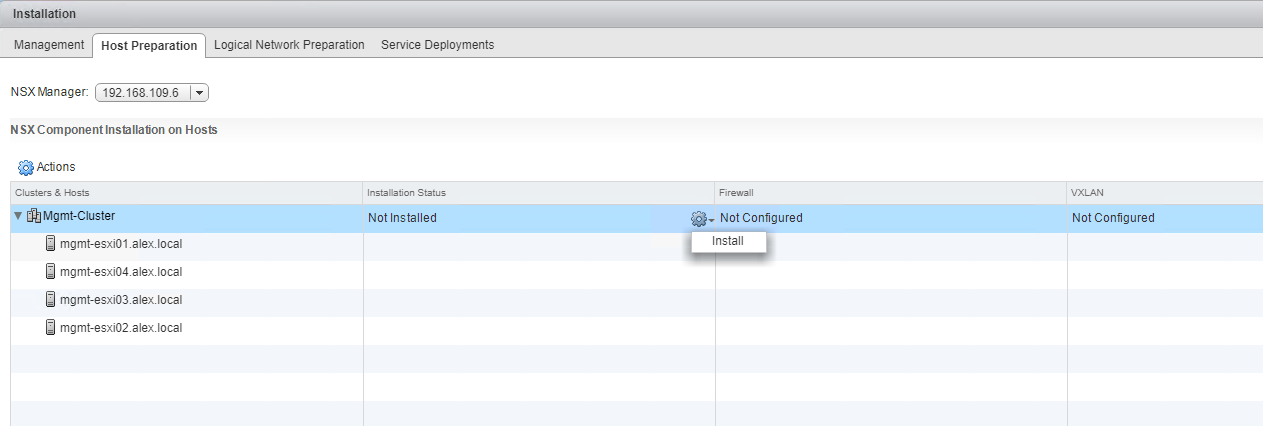Click the 'NSX Component Installation on Hosts' heading
This screenshot has height=426, width=1263.
114,130
